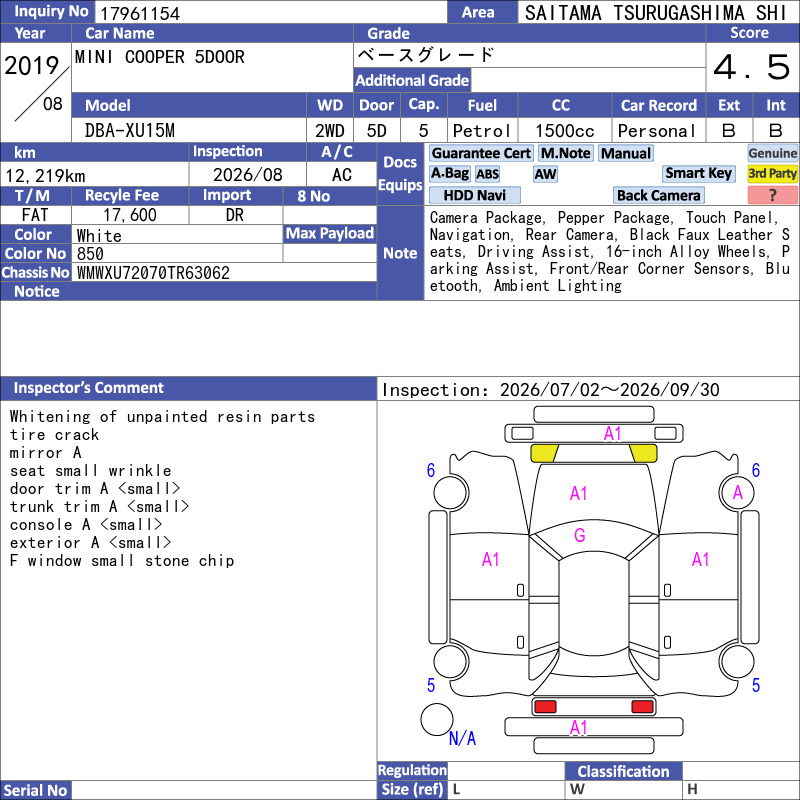Select comment line 'seat small wrinkle'
Image resolution: width=800 pixels, height=800 pixels.
click(90, 470)
